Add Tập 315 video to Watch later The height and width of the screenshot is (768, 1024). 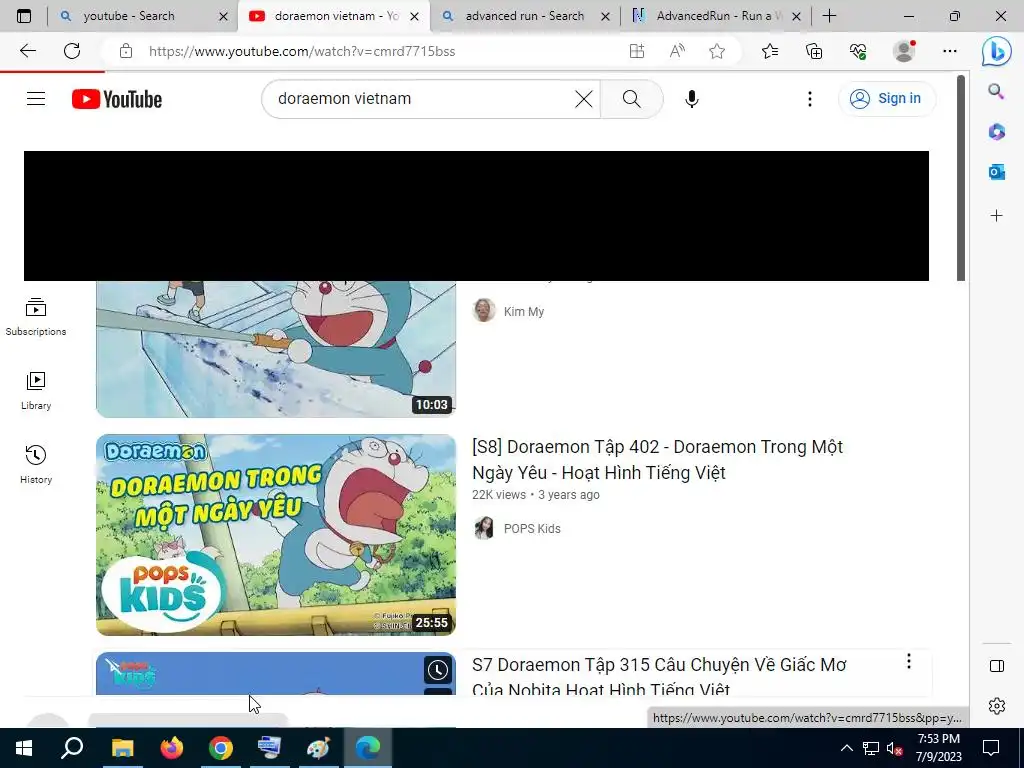pos(438,669)
